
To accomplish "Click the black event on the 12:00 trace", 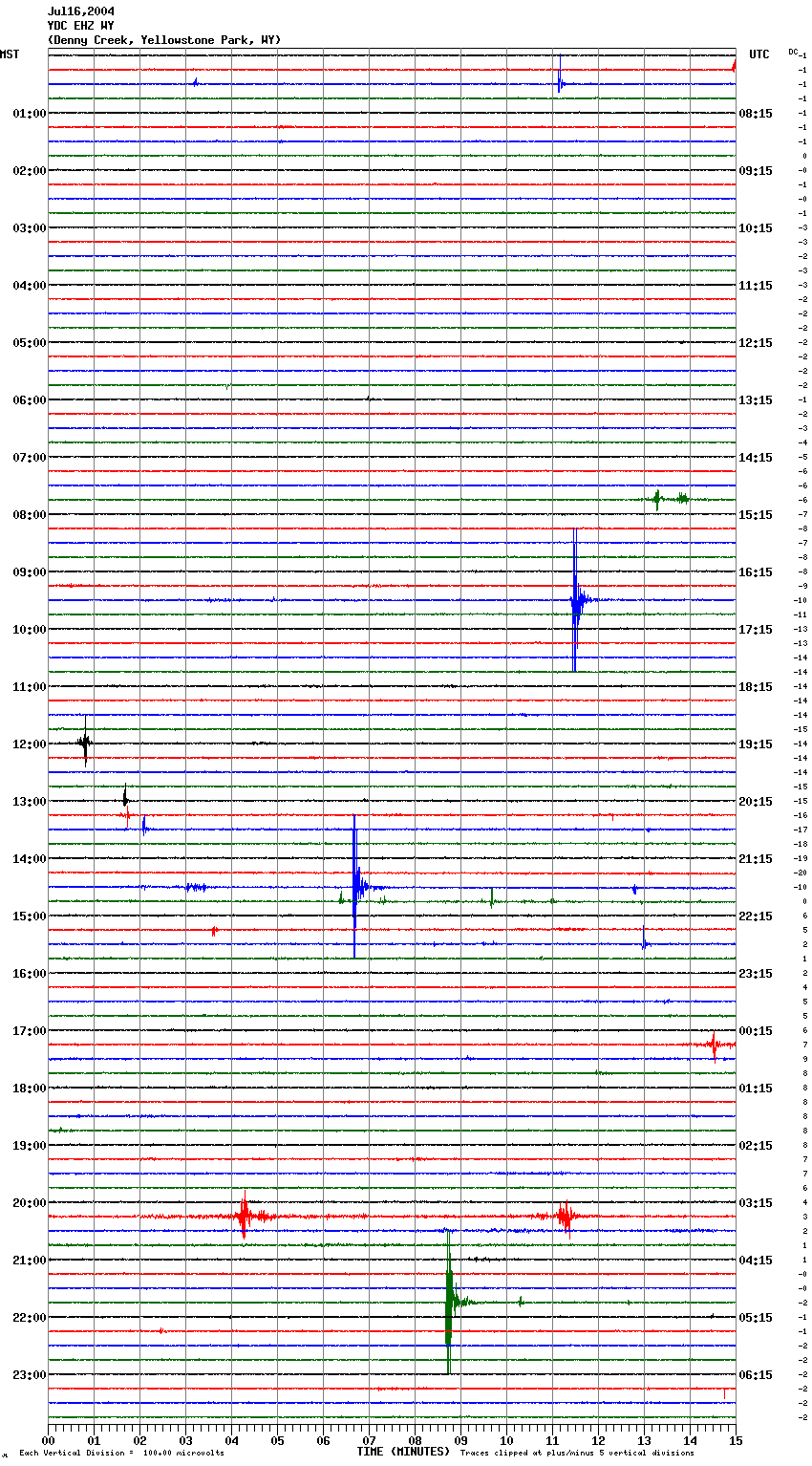I will click(x=85, y=742).
